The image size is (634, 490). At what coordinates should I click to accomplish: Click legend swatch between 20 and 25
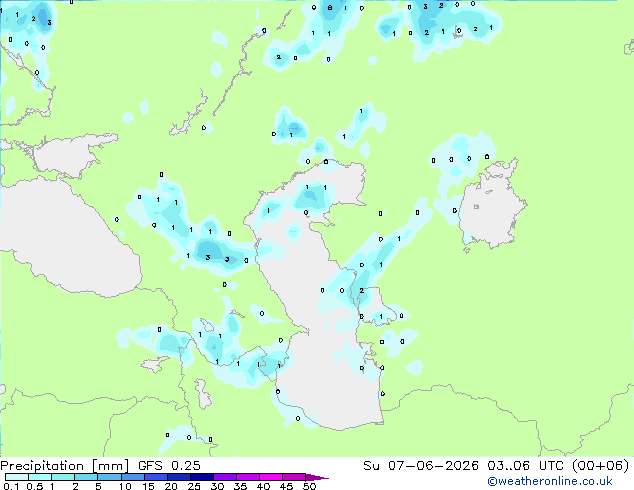179,477
